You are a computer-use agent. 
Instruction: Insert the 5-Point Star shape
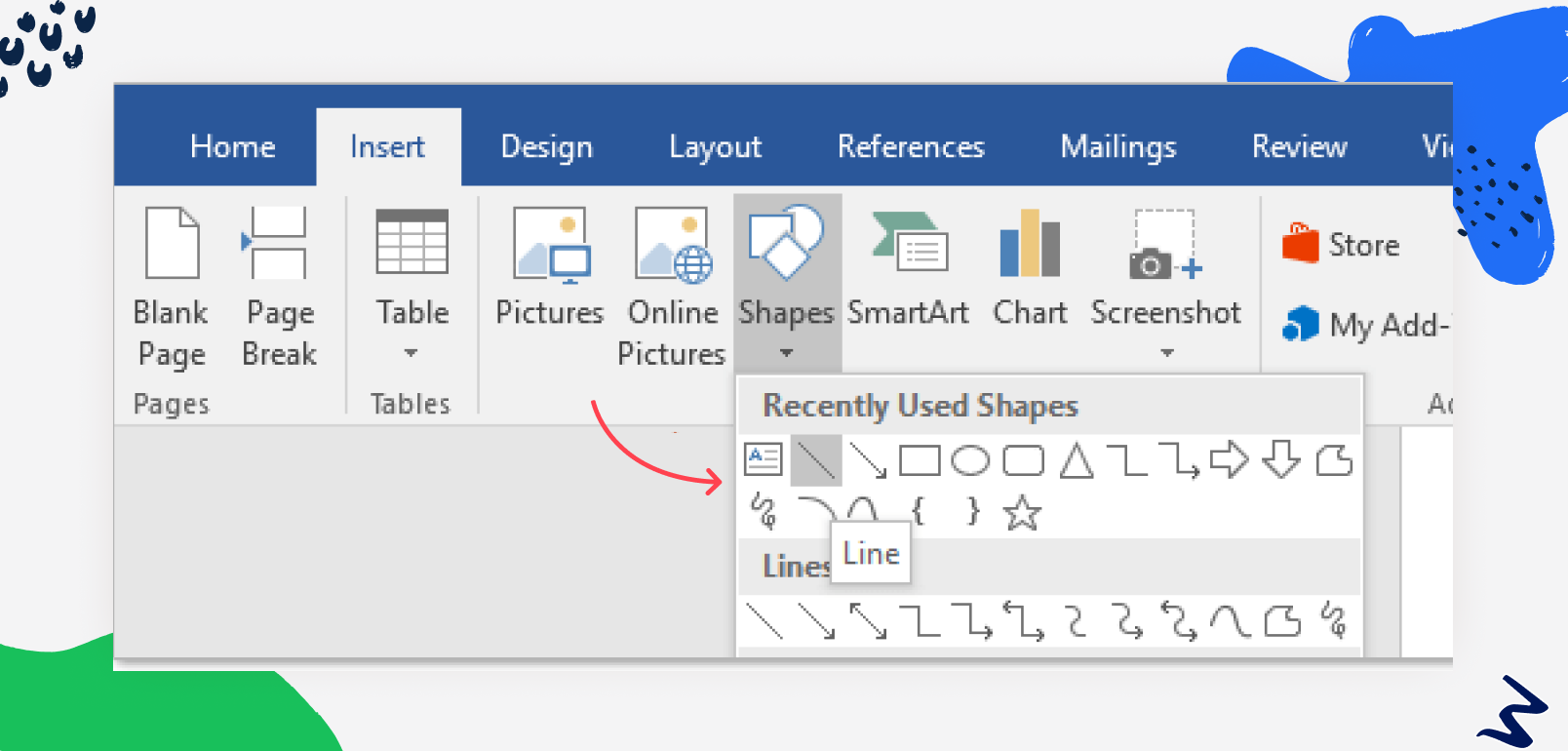coord(1023,512)
